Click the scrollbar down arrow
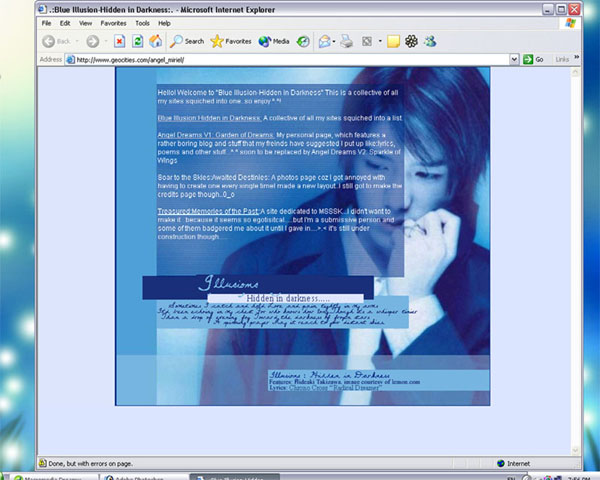This screenshot has height=480, width=600. (575, 451)
